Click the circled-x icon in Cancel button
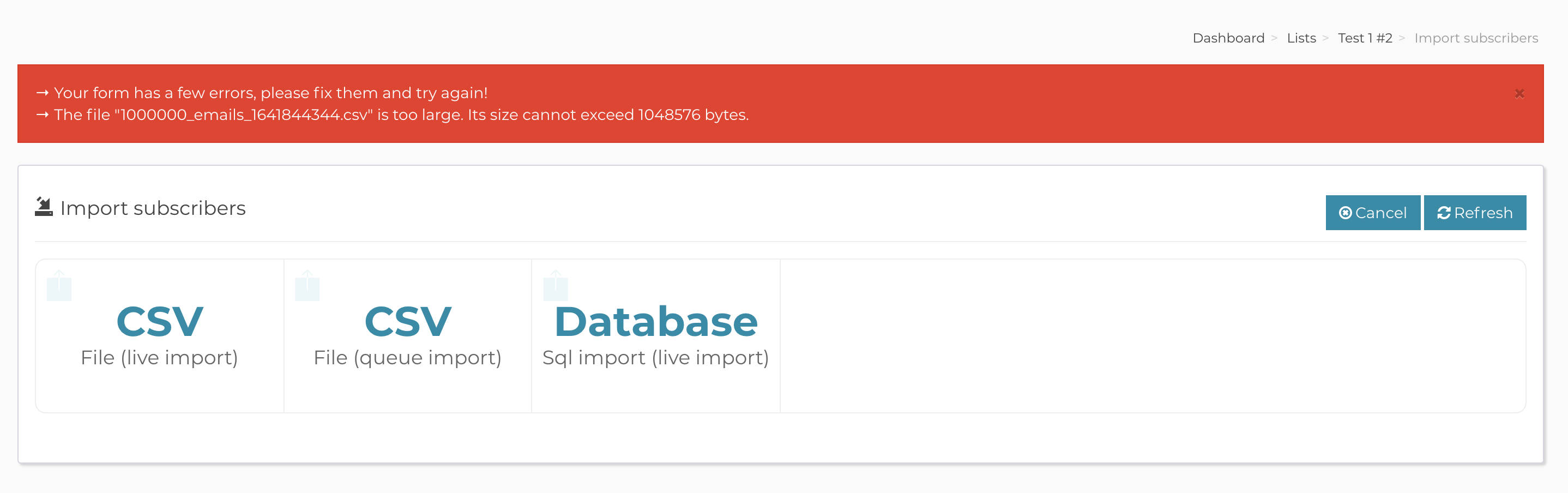This screenshot has width=1568, height=493. point(1345,213)
